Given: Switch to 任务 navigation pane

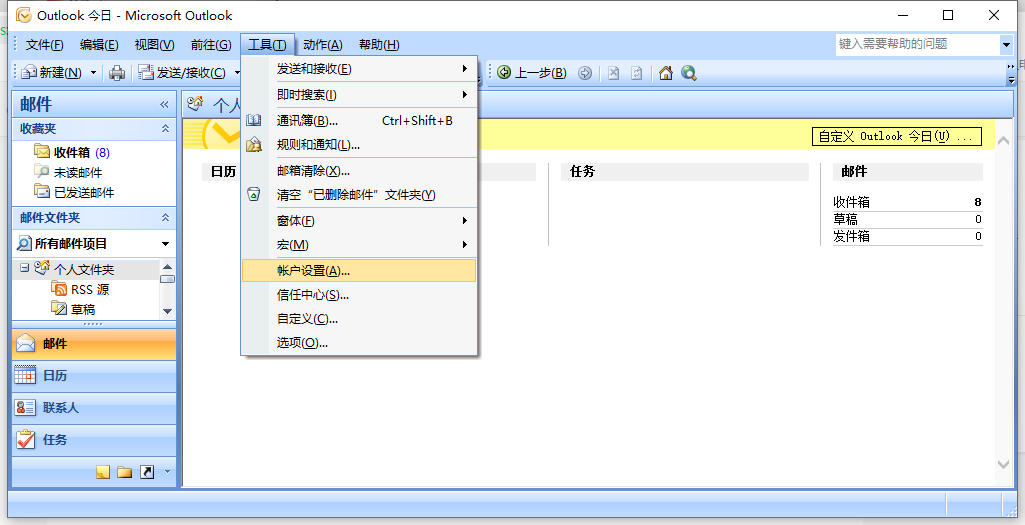Looking at the screenshot, I should pyautogui.click(x=94, y=439).
